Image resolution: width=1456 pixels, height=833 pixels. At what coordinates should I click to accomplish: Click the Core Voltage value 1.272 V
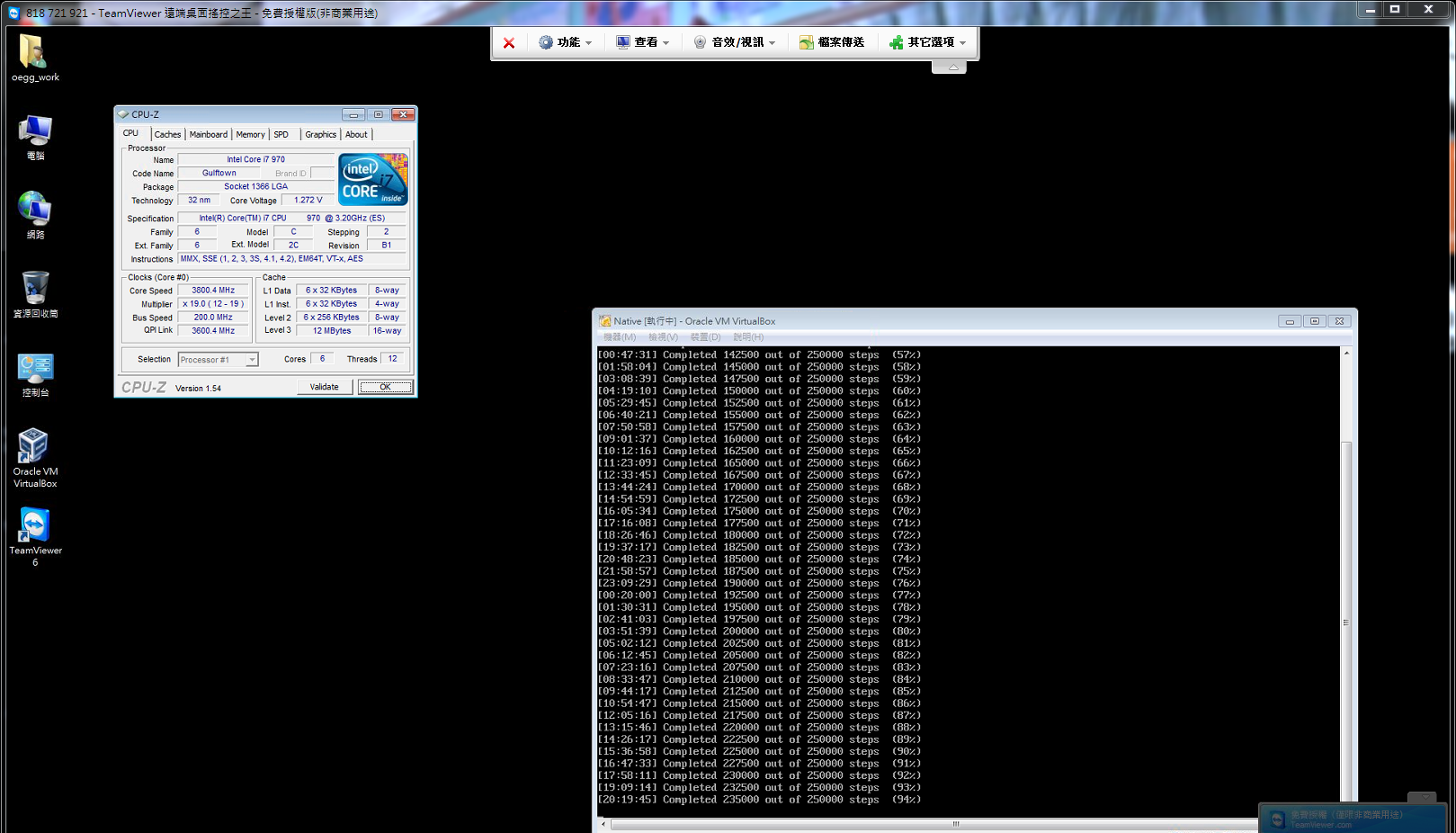tap(308, 200)
